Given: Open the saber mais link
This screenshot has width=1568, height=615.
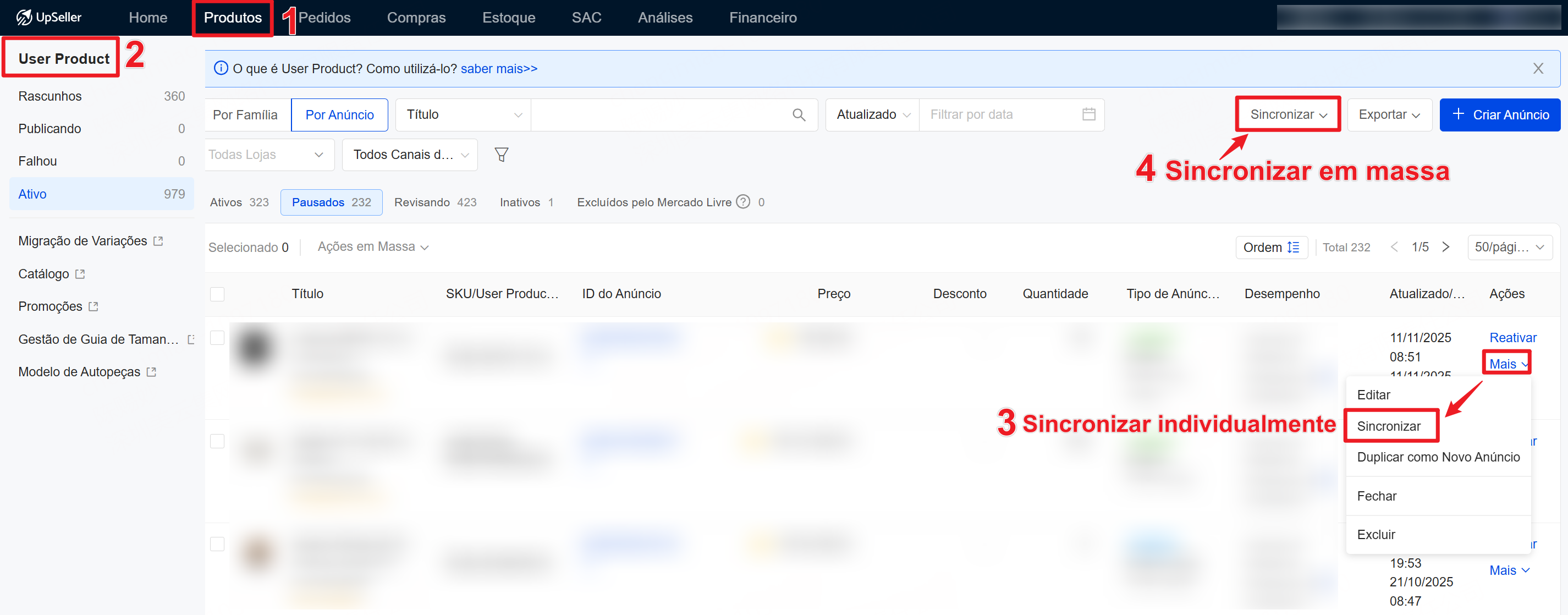Looking at the screenshot, I should 498,68.
